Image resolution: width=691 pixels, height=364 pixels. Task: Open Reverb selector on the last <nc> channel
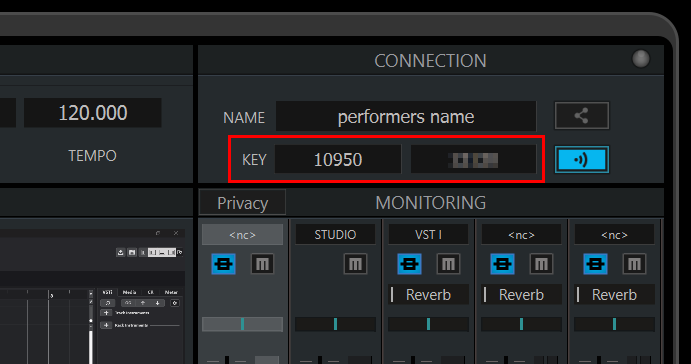click(x=614, y=294)
